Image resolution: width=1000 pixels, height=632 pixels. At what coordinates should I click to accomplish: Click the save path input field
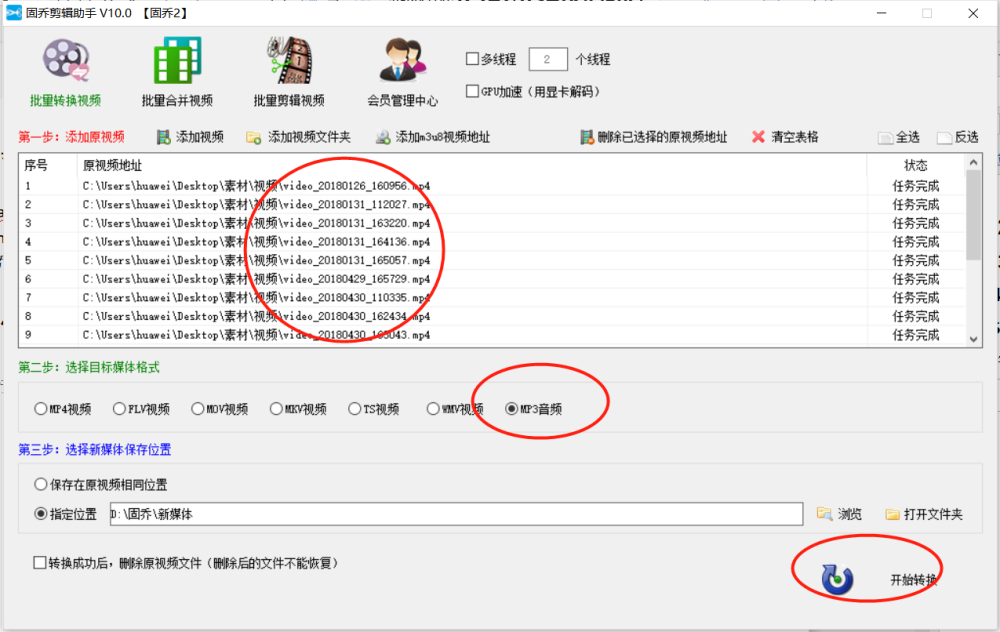point(456,514)
